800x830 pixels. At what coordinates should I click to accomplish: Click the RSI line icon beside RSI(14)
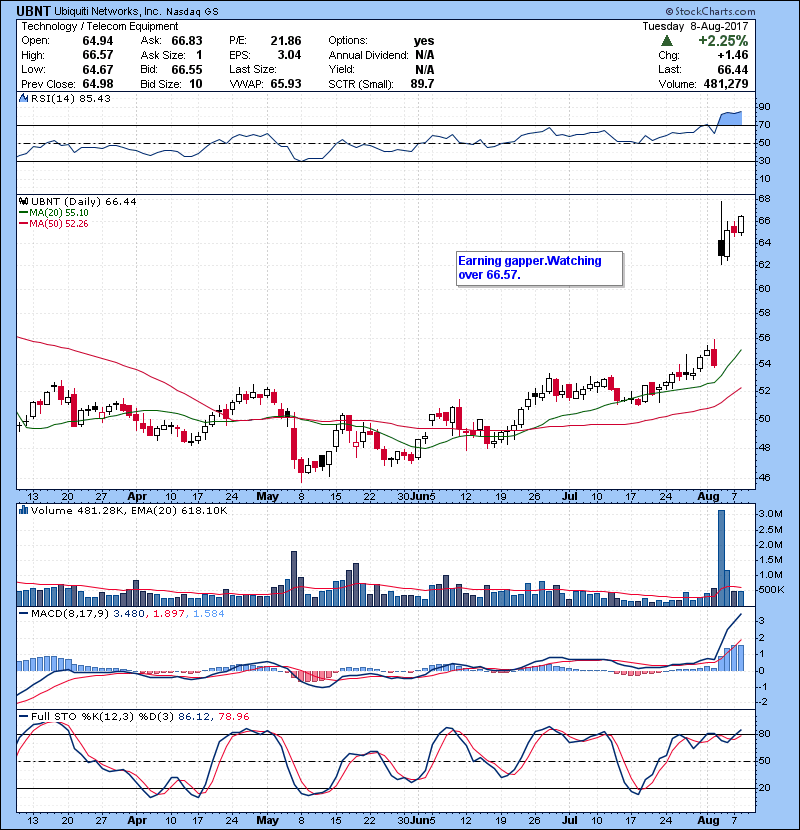pyautogui.click(x=23, y=98)
